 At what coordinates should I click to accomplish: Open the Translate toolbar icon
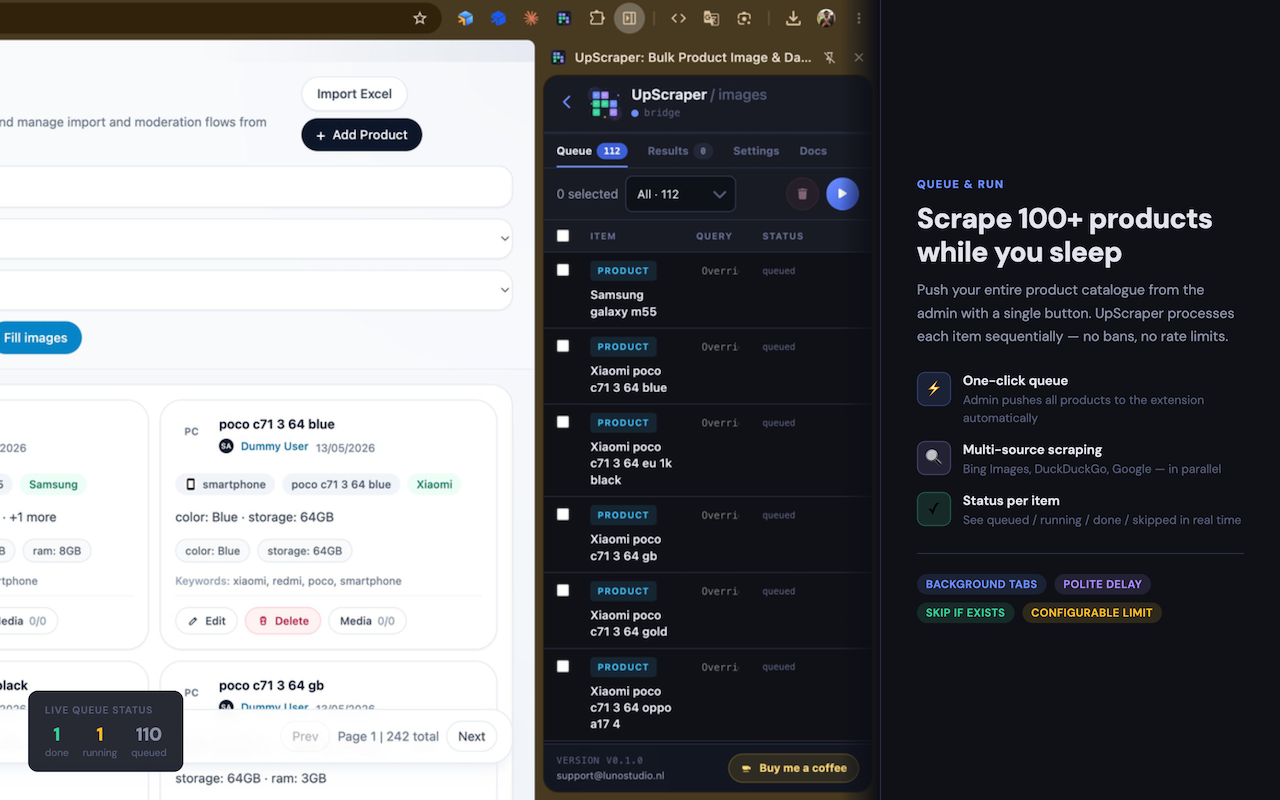click(711, 18)
